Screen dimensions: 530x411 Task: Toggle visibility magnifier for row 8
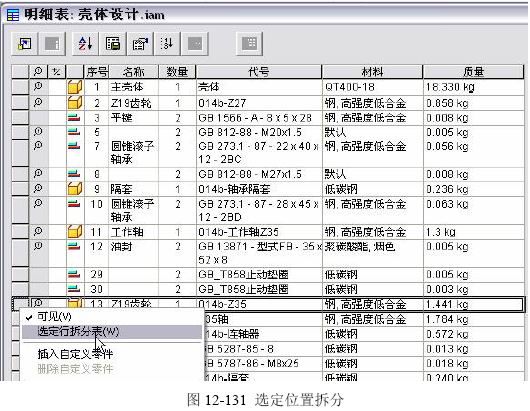pyautogui.click(x=38, y=173)
